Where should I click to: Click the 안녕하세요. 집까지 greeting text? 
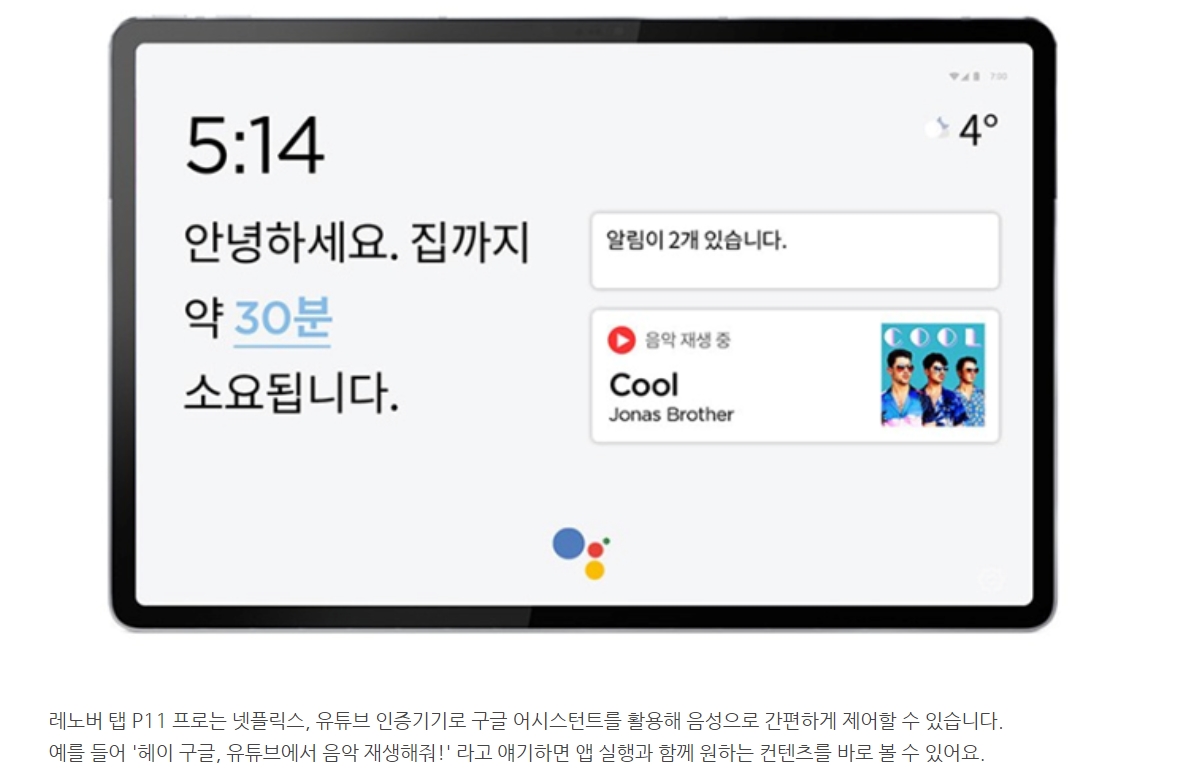pyautogui.click(x=357, y=244)
